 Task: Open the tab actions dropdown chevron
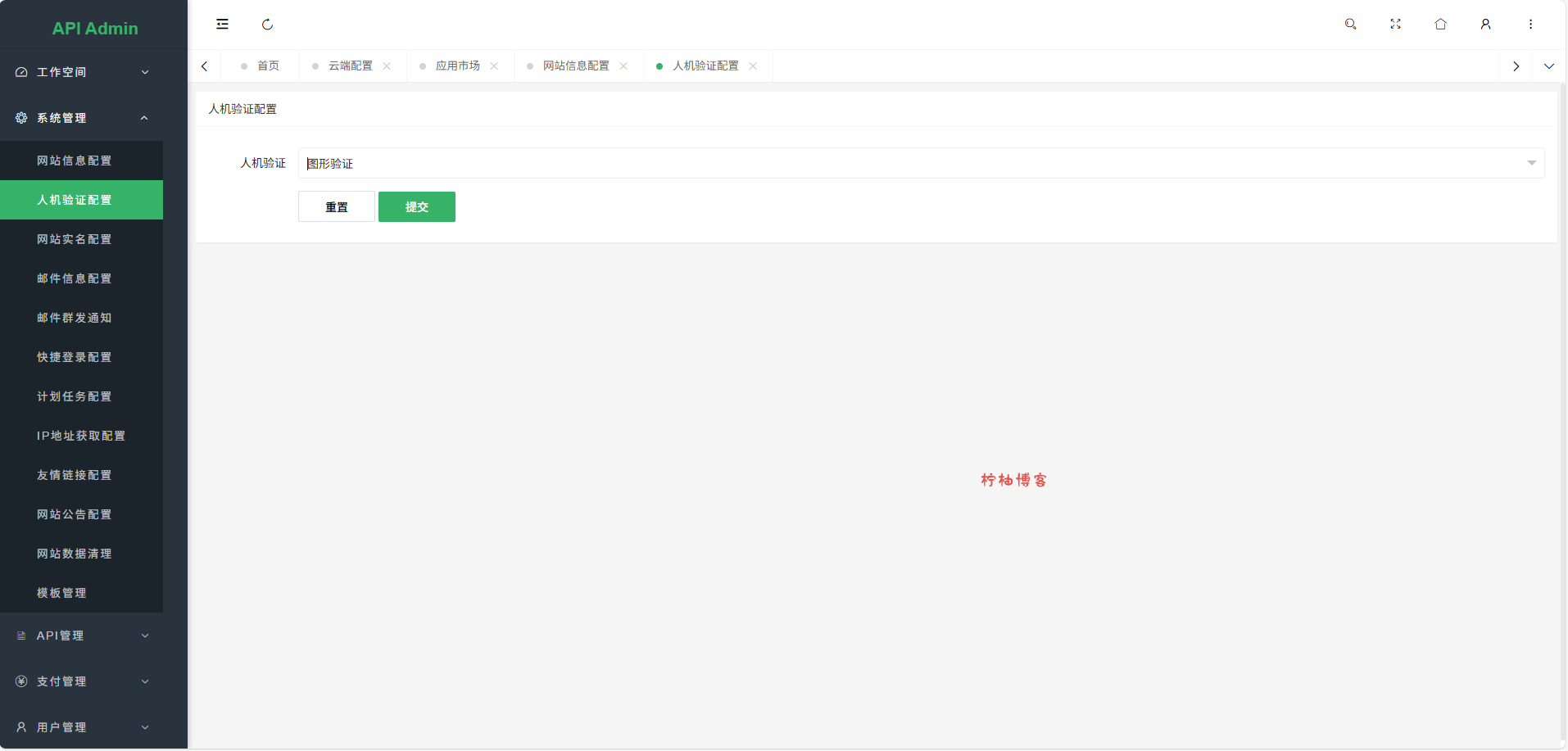(1548, 66)
